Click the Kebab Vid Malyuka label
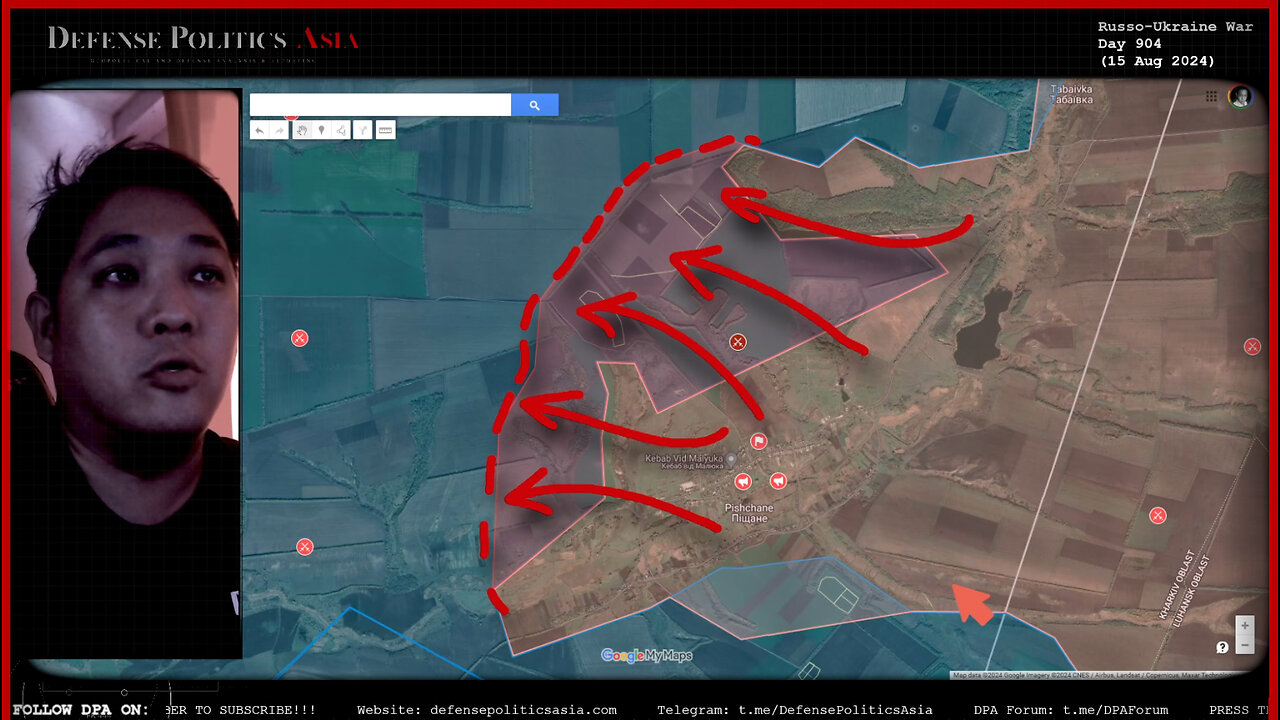Viewport: 1280px width, 720px height. point(683,463)
